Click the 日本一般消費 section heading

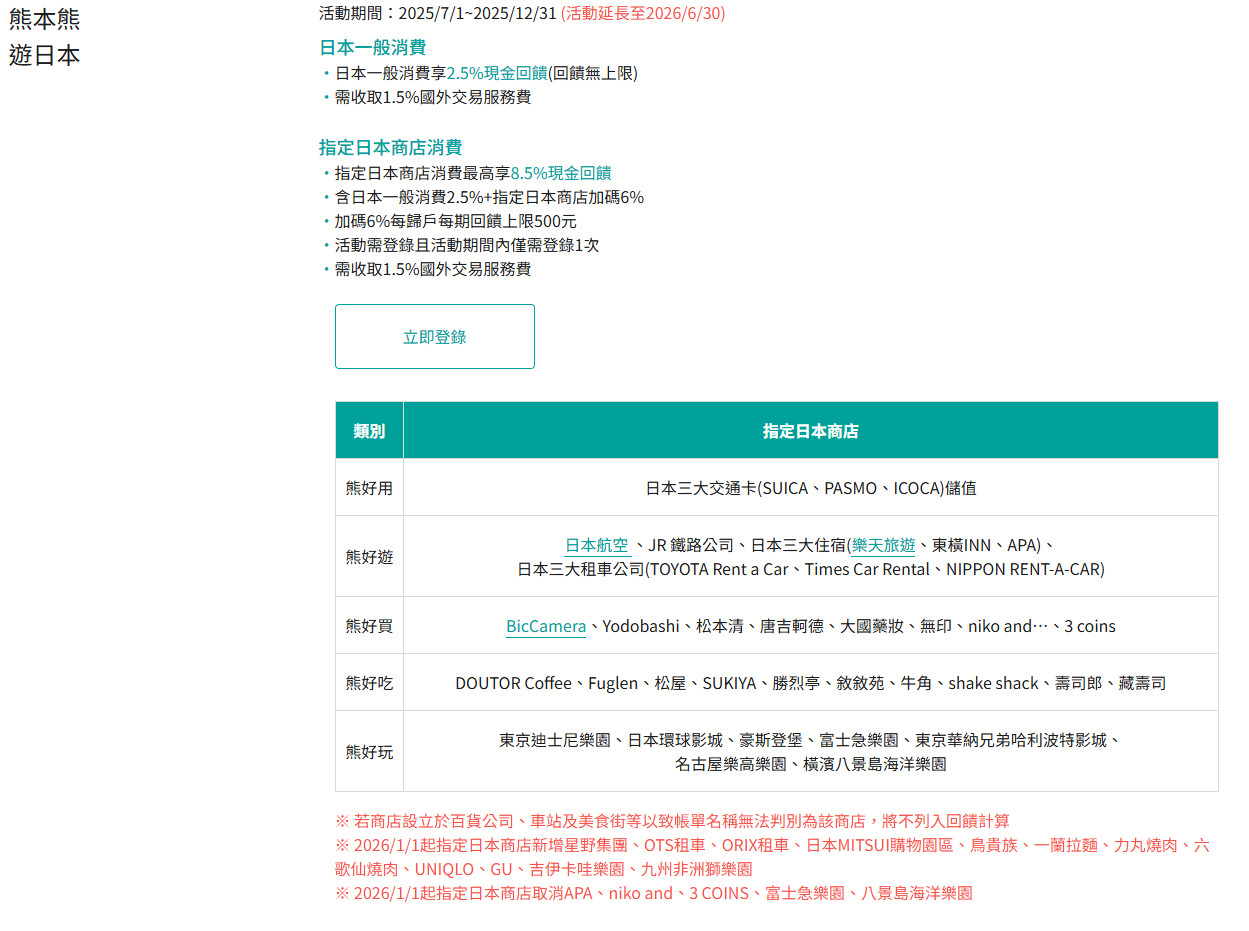pos(372,47)
